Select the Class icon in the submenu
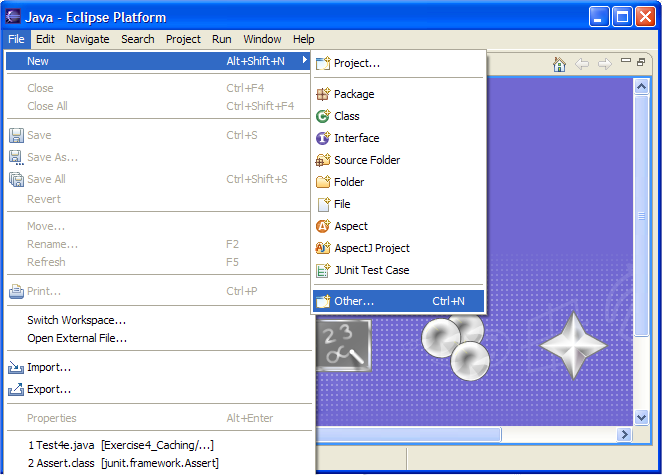The height and width of the screenshot is (475, 662). [x=323, y=116]
